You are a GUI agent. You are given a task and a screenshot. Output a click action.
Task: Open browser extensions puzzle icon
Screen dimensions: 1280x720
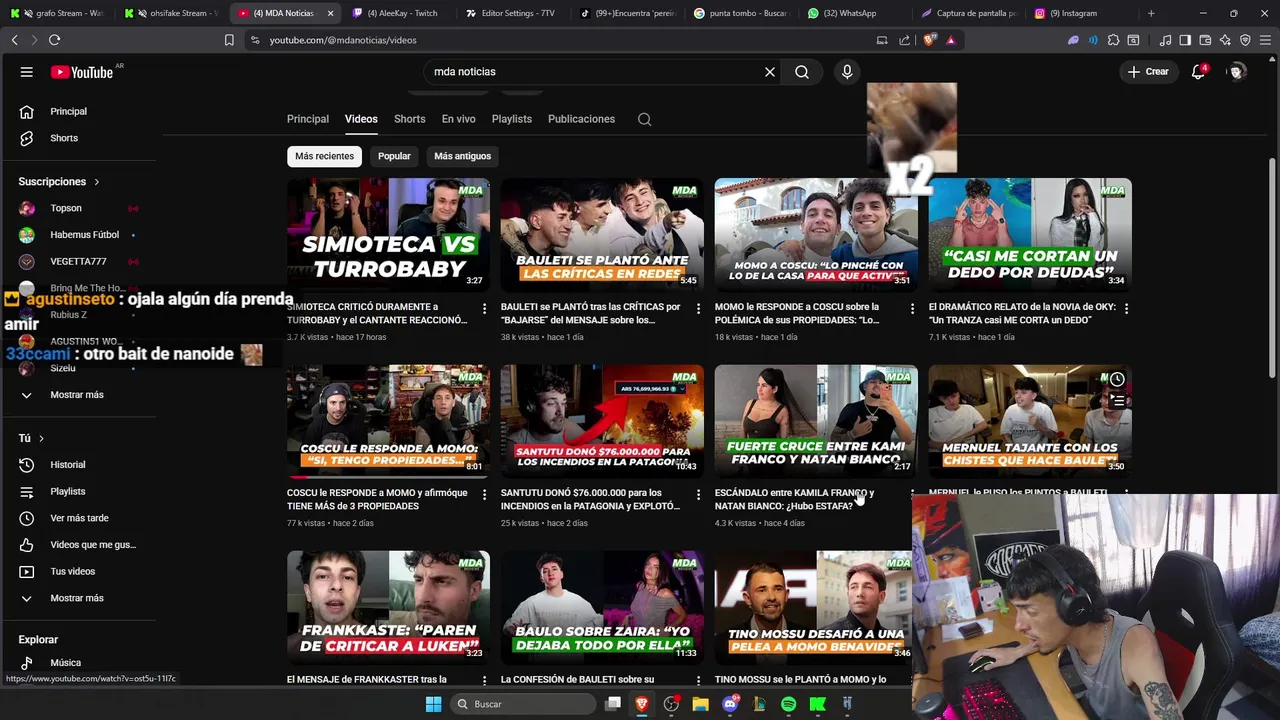click(1113, 40)
